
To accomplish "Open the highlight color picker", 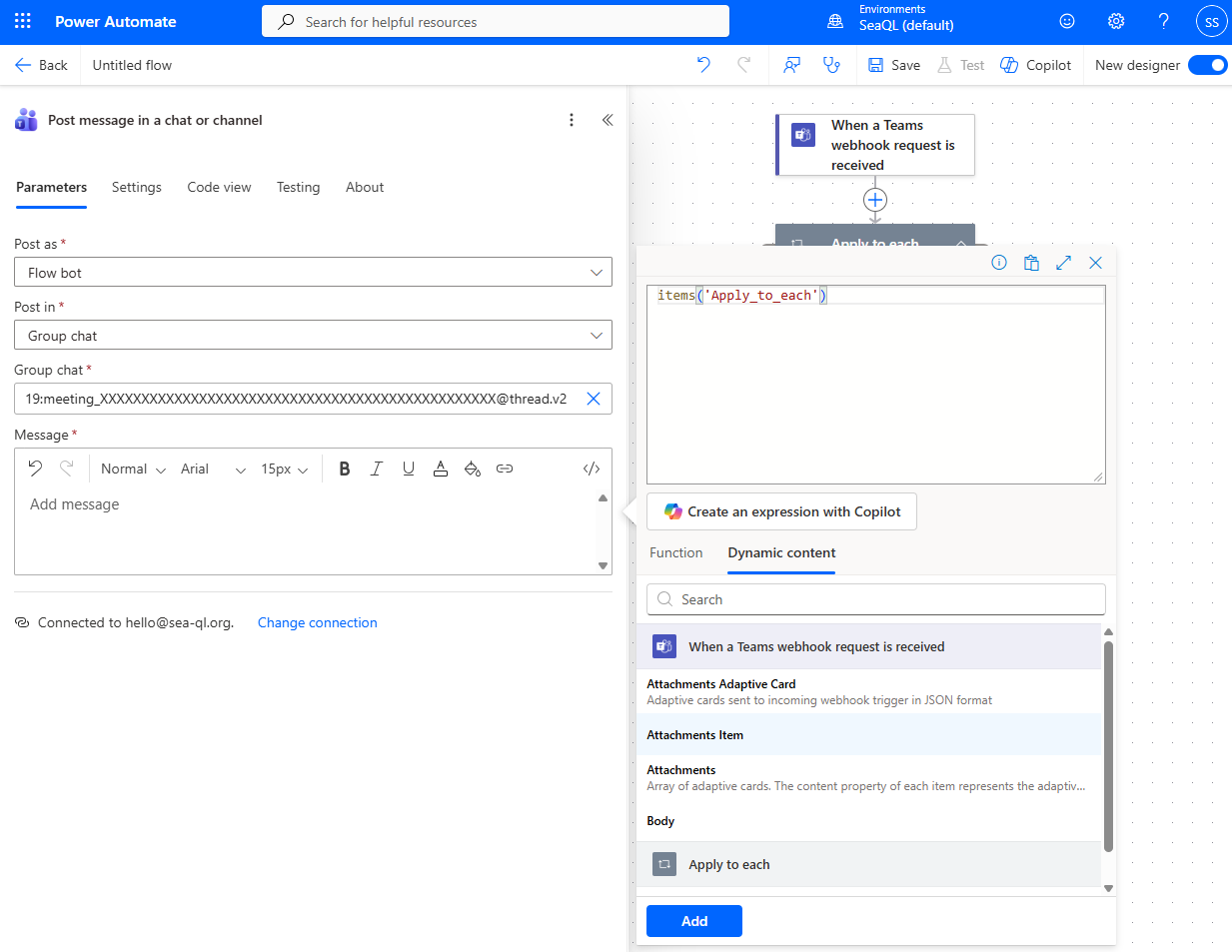I will pos(473,469).
